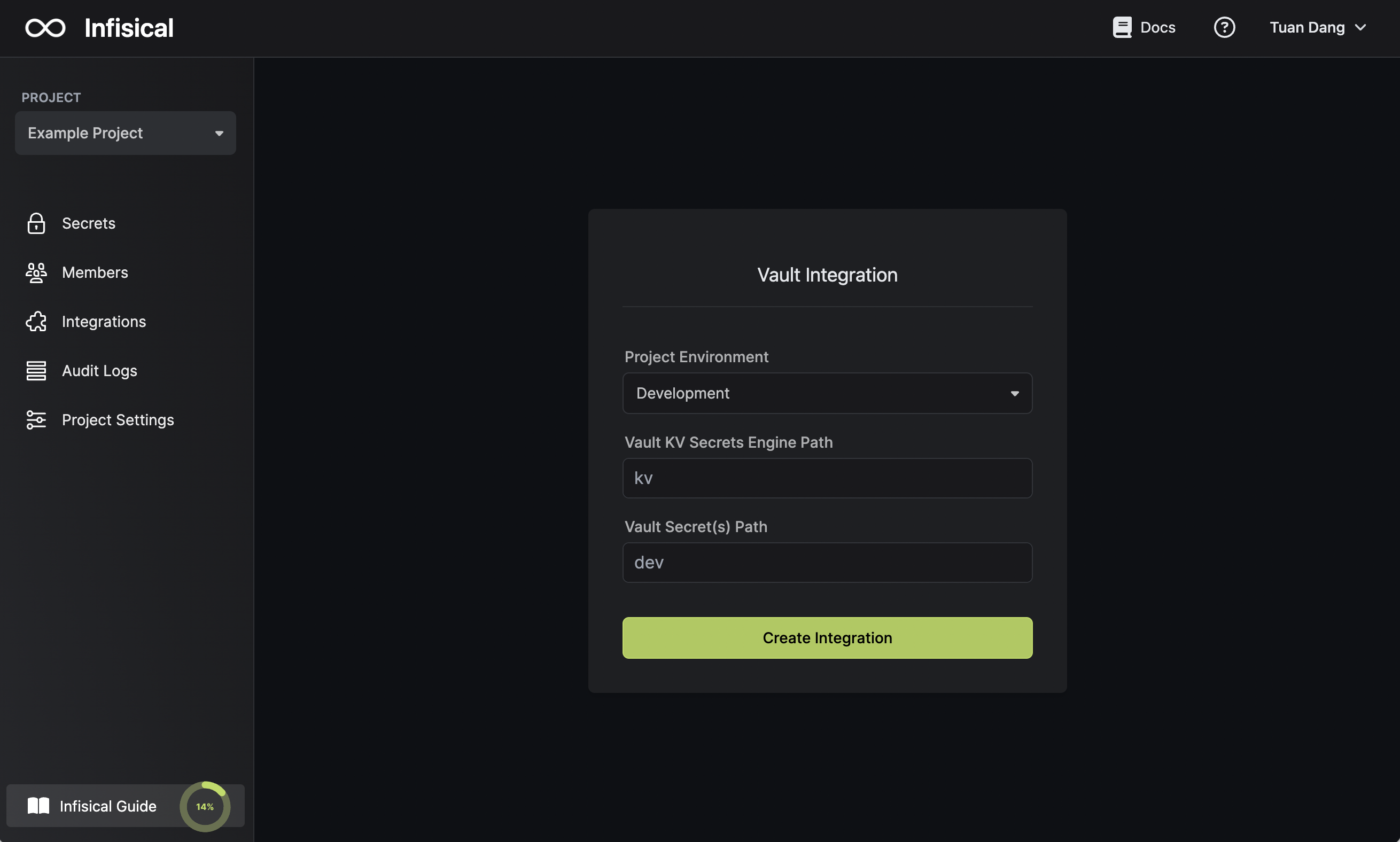
Task: Open the Example Project selector
Action: 126,133
